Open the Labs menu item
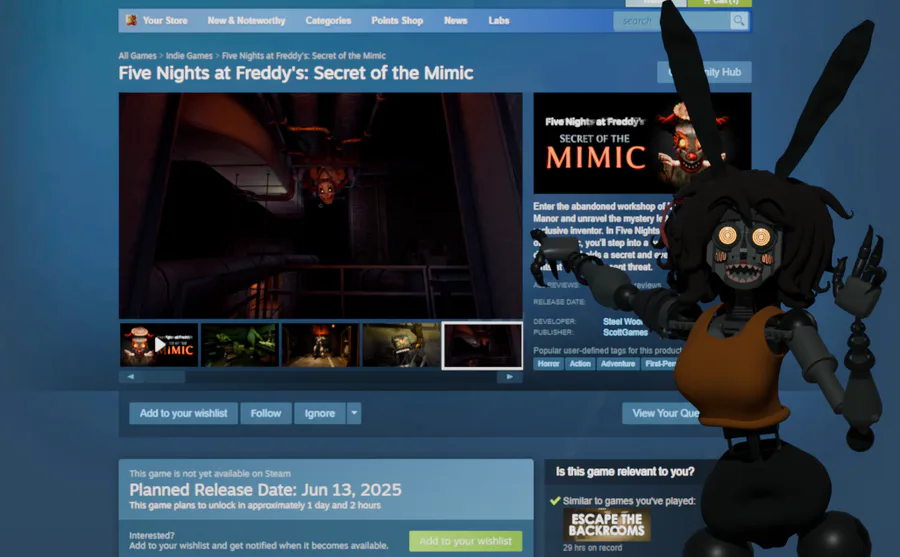This screenshot has width=900, height=557. [499, 21]
